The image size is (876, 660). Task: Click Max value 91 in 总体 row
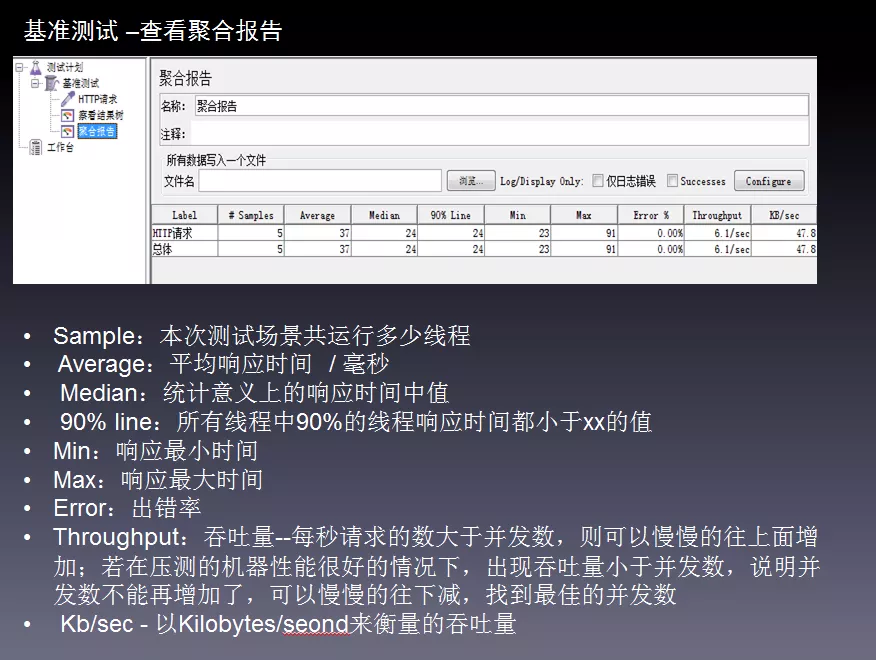(584, 249)
